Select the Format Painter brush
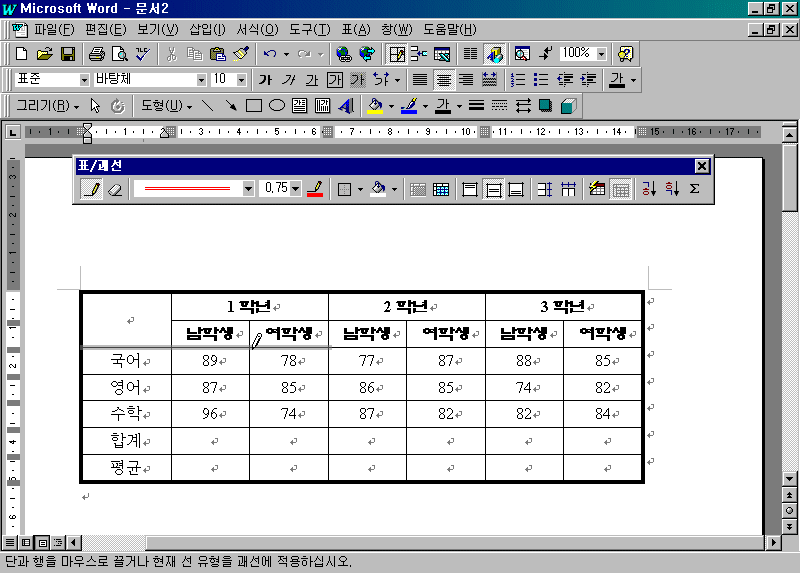Viewport: 800px width, 573px height. 241,54
